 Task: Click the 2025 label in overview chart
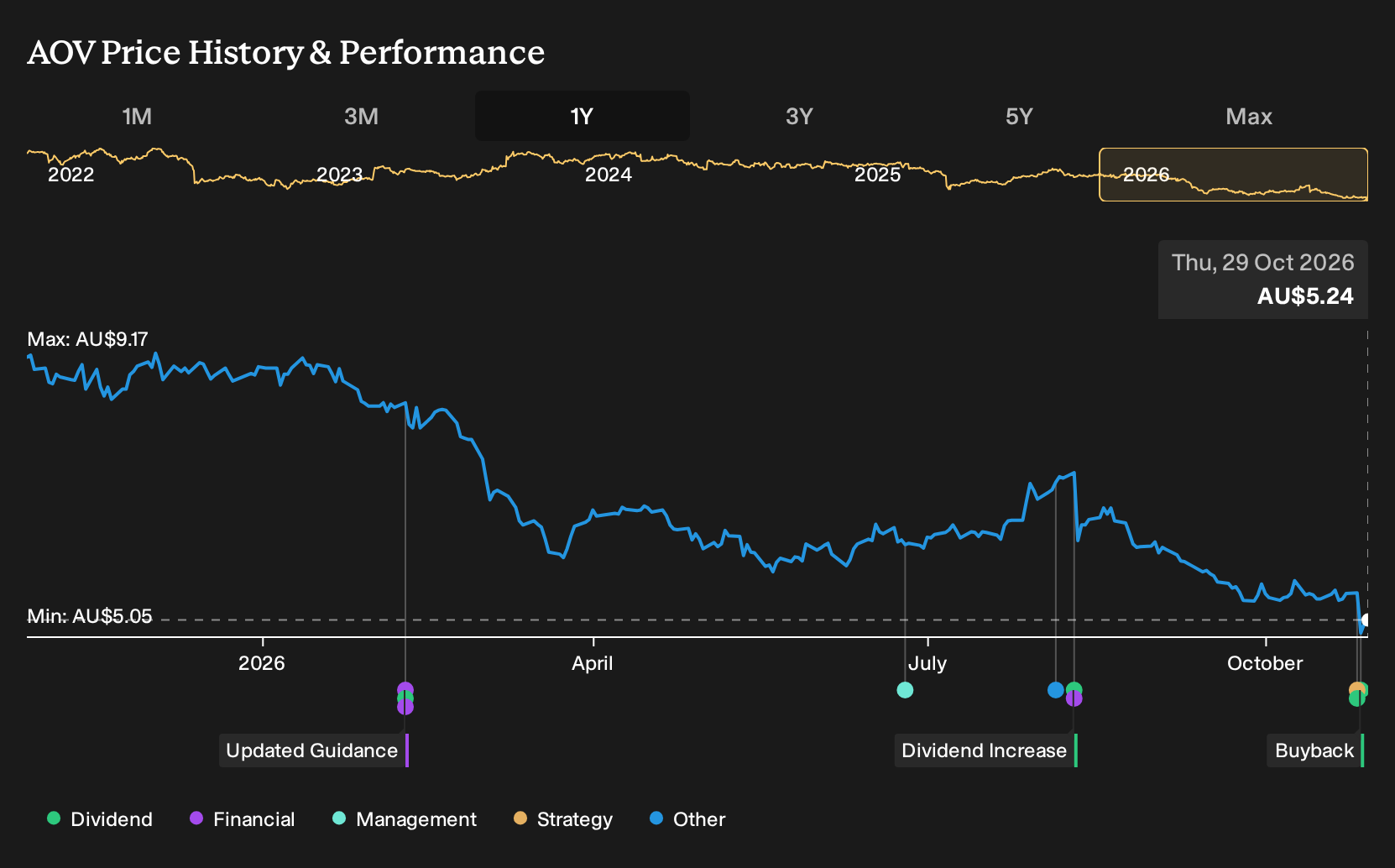878,175
